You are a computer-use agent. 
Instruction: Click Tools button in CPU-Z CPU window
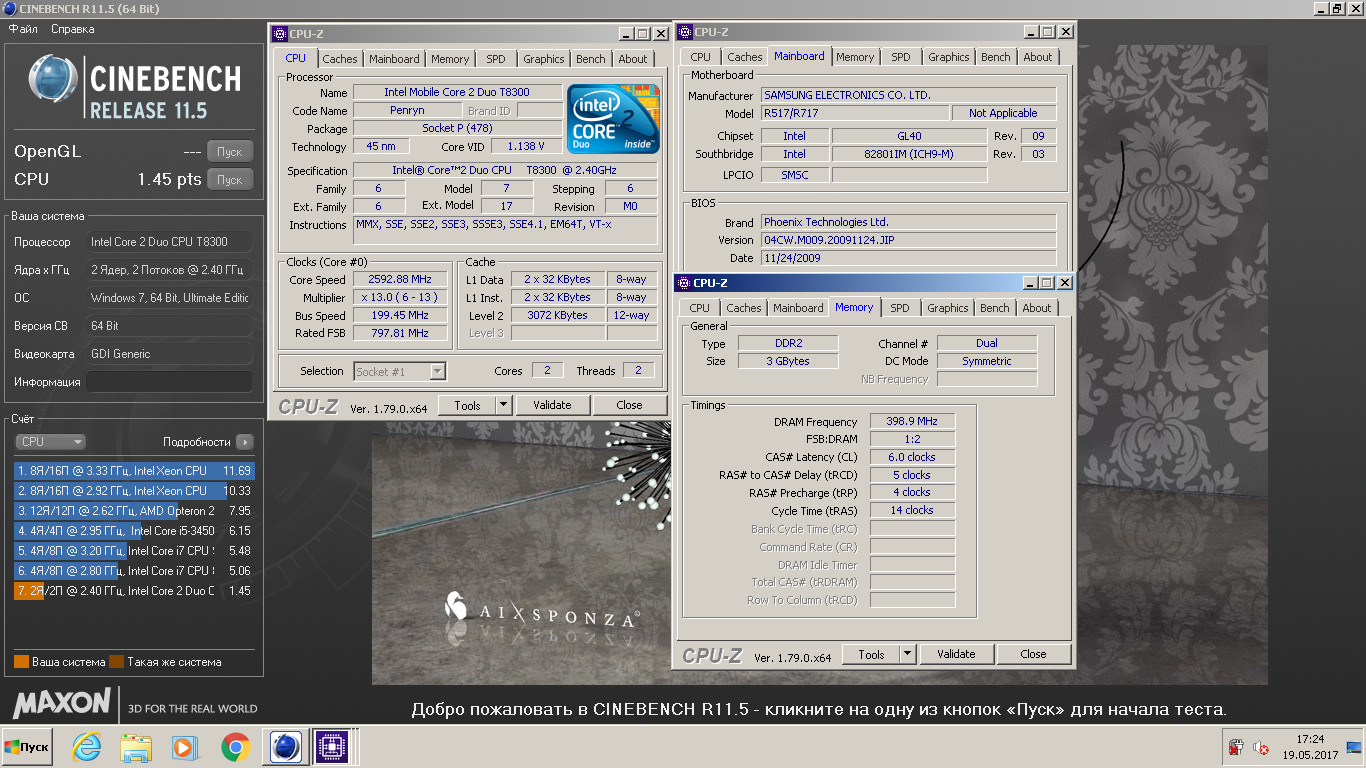click(x=467, y=405)
